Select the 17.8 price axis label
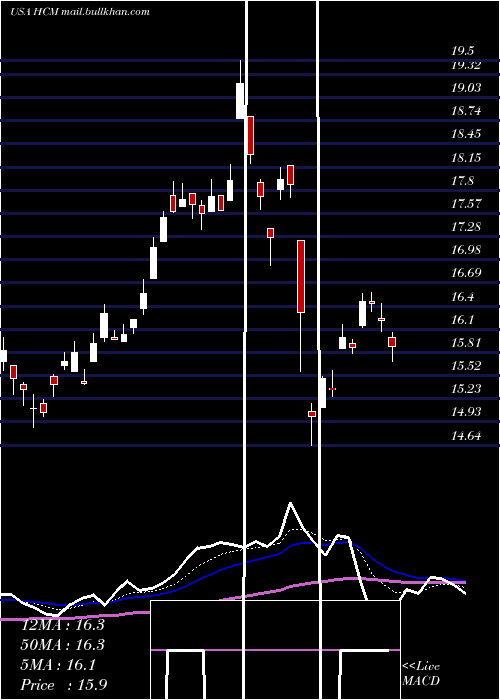The width and height of the screenshot is (500, 700). coord(462,181)
